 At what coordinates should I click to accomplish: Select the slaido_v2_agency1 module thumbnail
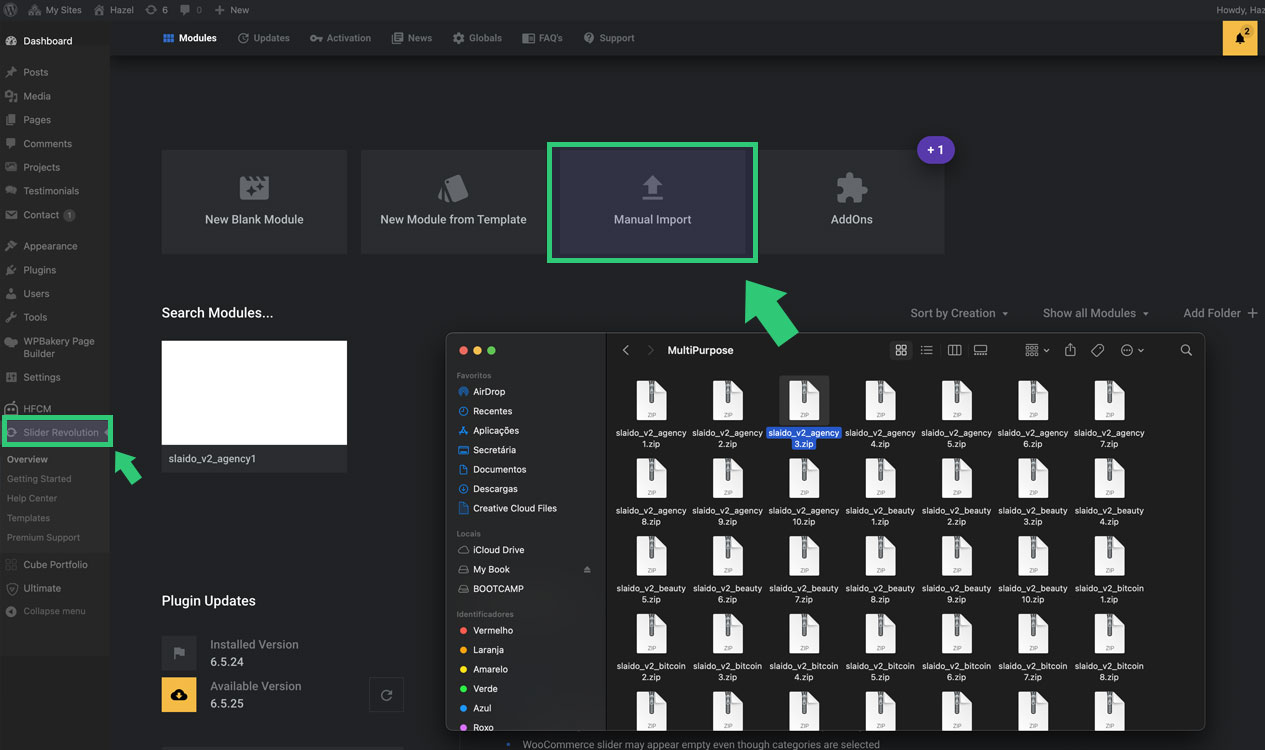(254, 393)
